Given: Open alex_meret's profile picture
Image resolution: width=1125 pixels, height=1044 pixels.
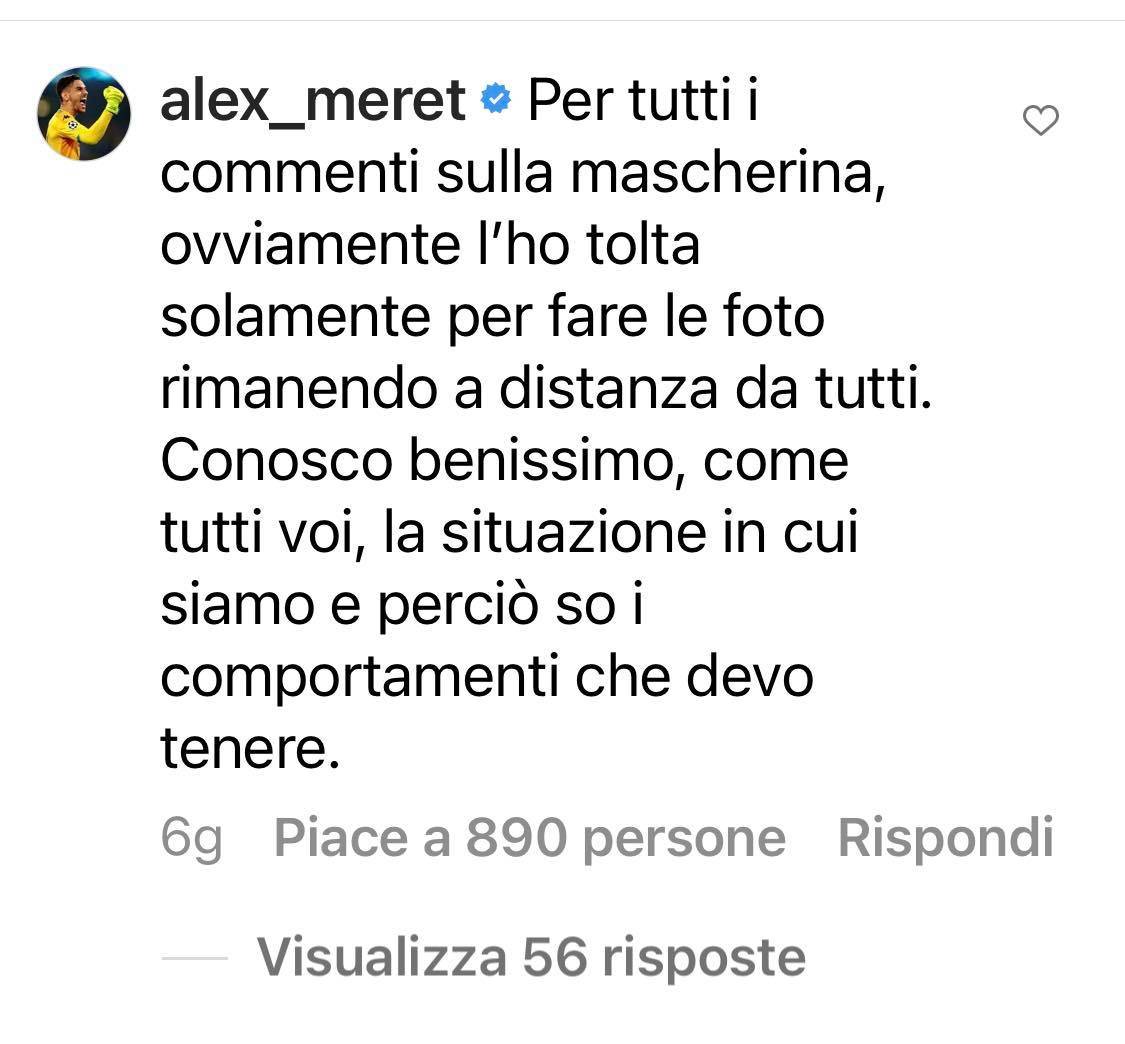Looking at the screenshot, I should point(84,113).
